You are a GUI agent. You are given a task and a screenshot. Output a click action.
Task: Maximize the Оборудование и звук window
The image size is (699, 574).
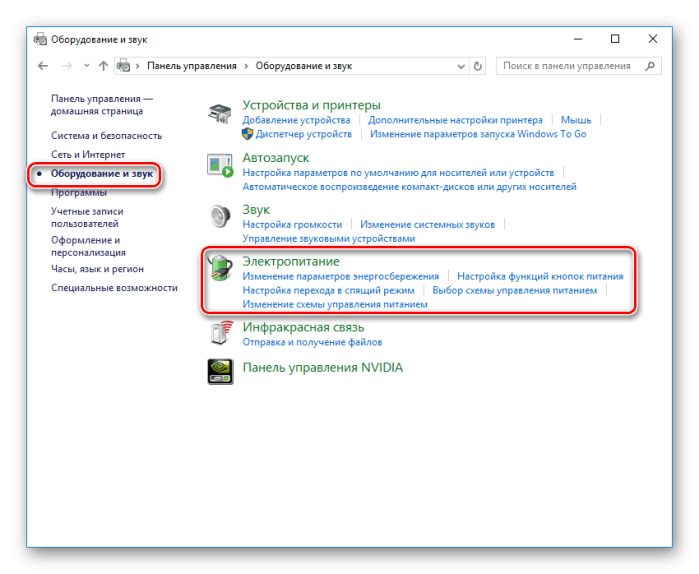(615, 39)
